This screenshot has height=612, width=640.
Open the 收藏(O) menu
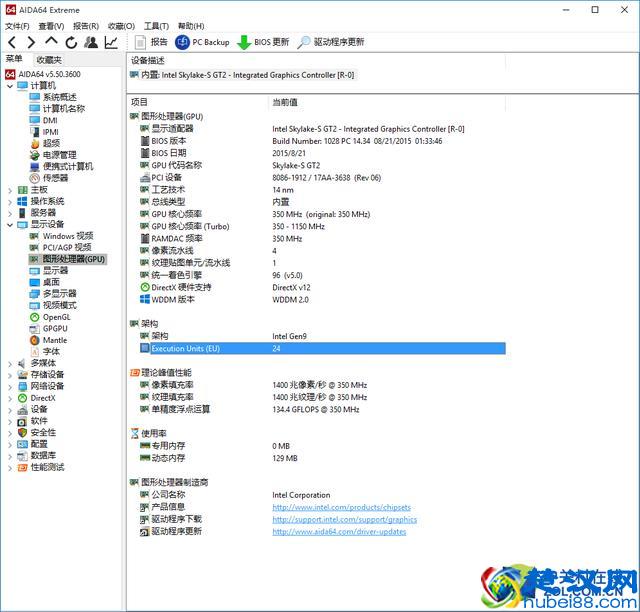[121, 26]
